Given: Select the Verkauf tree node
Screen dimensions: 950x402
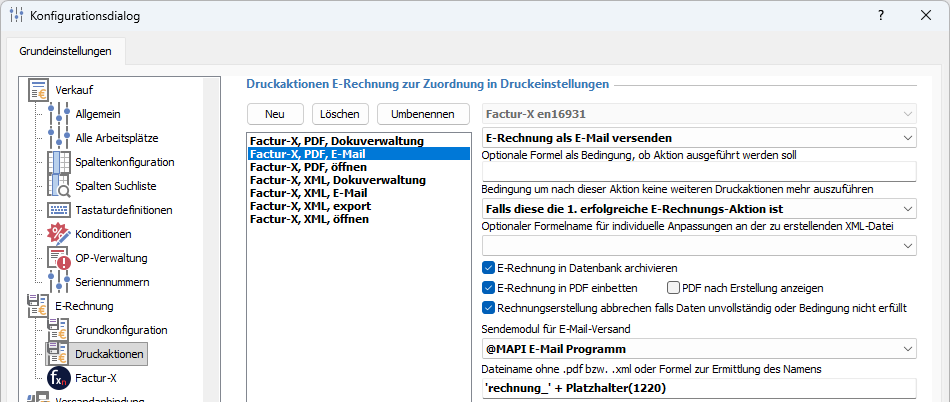Looking at the screenshot, I should click(74, 90).
